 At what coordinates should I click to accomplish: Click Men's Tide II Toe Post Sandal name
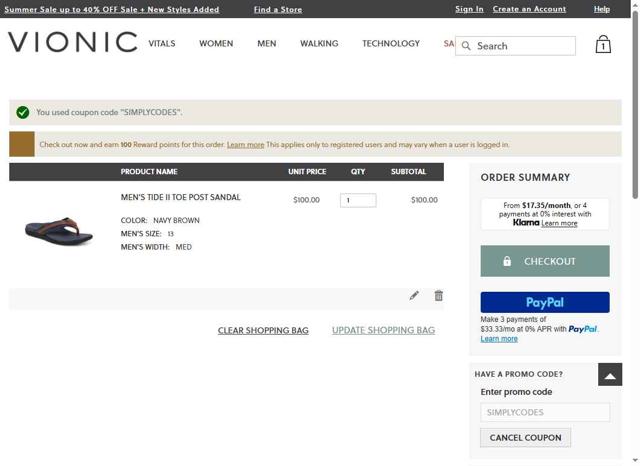(x=180, y=197)
